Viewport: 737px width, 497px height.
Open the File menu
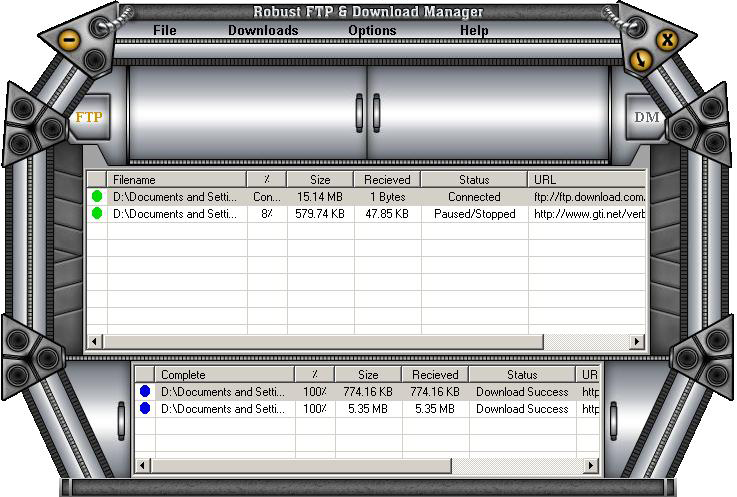(165, 31)
